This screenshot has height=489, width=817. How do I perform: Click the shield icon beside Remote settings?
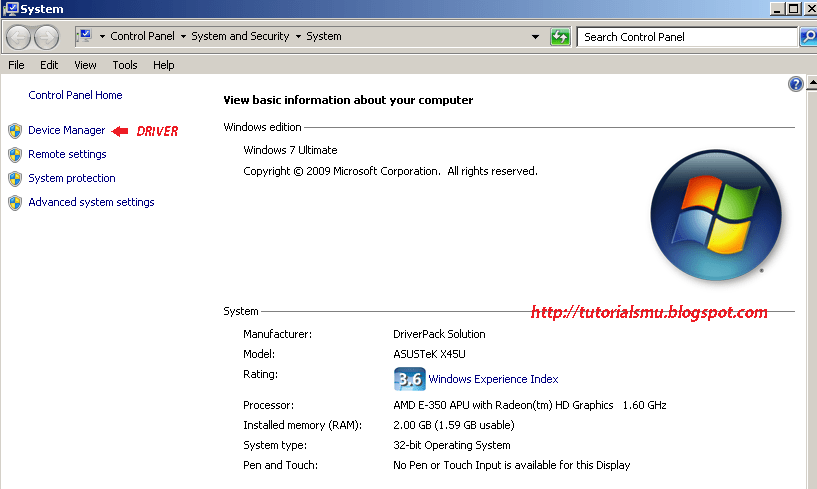(15, 155)
